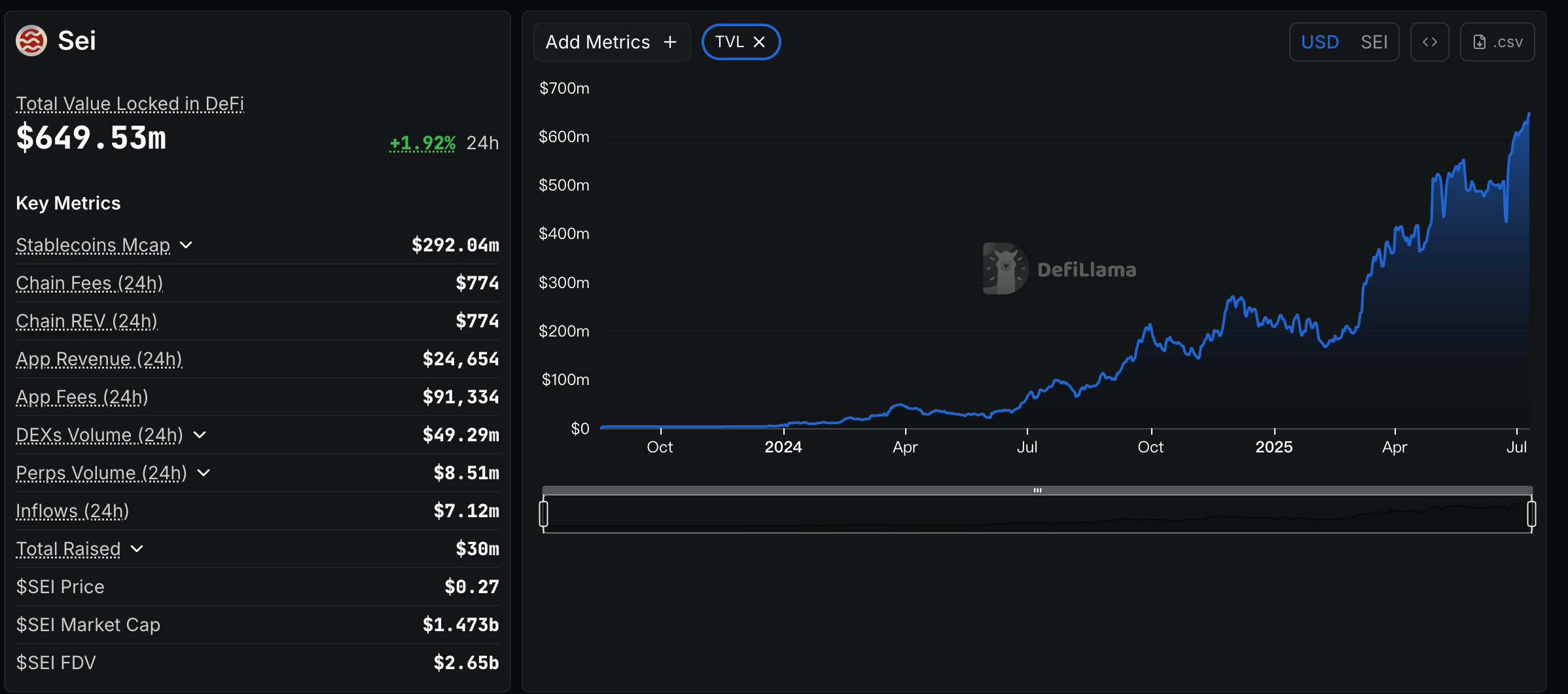Click the plus icon in Add Metrics
The image size is (1568, 694).
[669, 42]
